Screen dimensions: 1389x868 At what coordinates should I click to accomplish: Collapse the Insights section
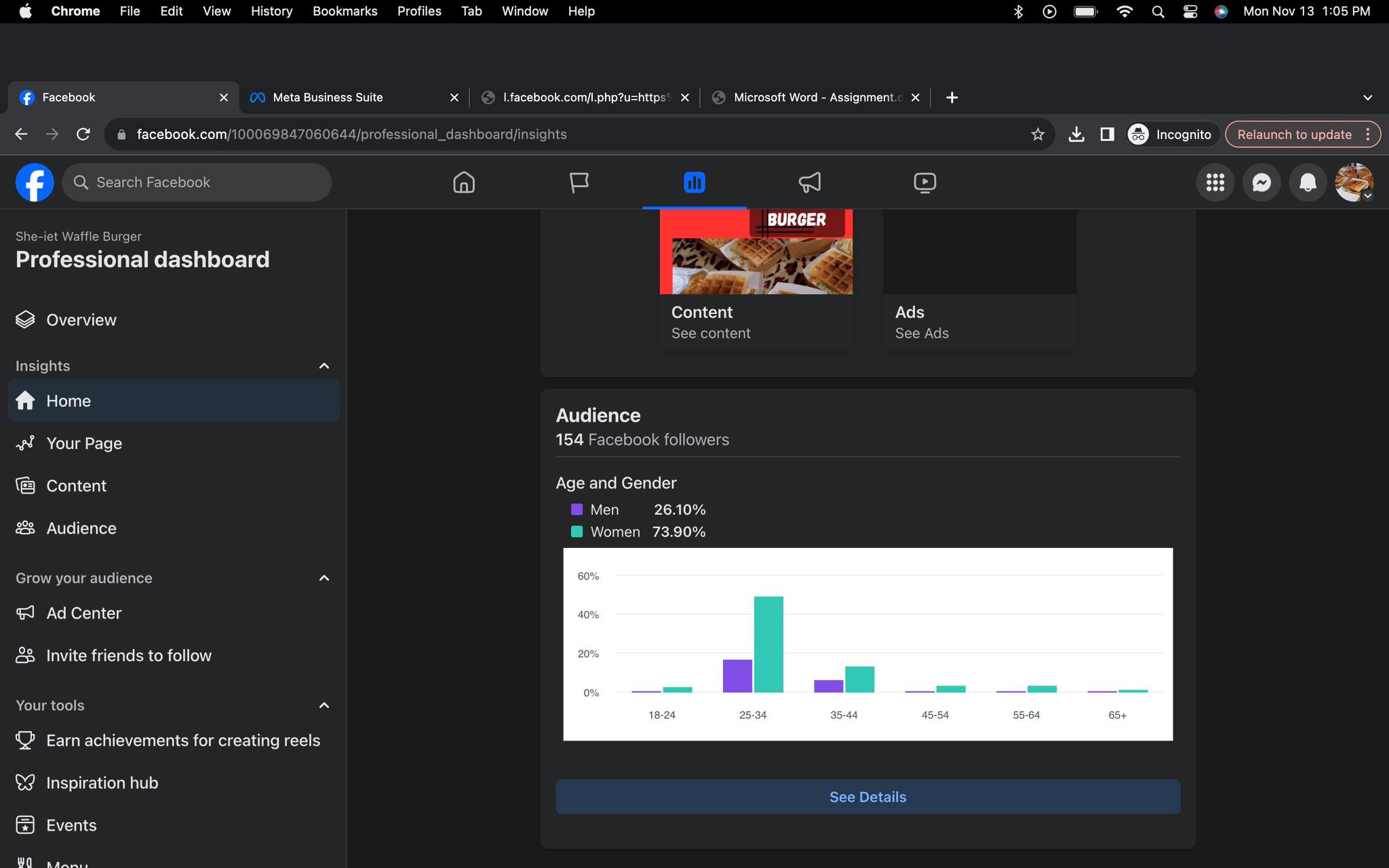pos(324,366)
